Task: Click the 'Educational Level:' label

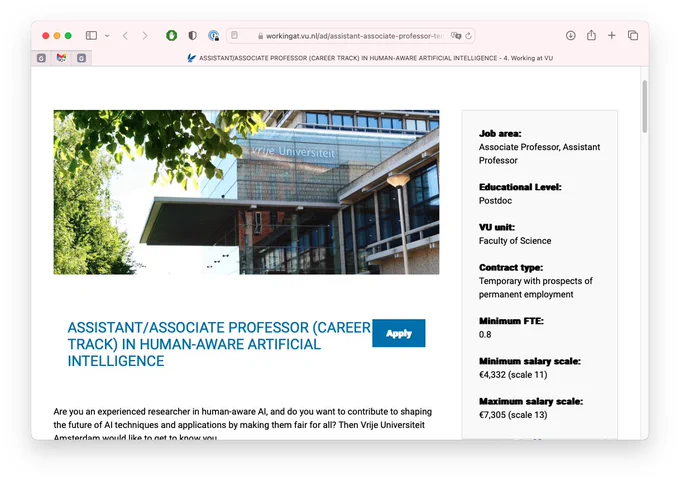Action: 520,187
